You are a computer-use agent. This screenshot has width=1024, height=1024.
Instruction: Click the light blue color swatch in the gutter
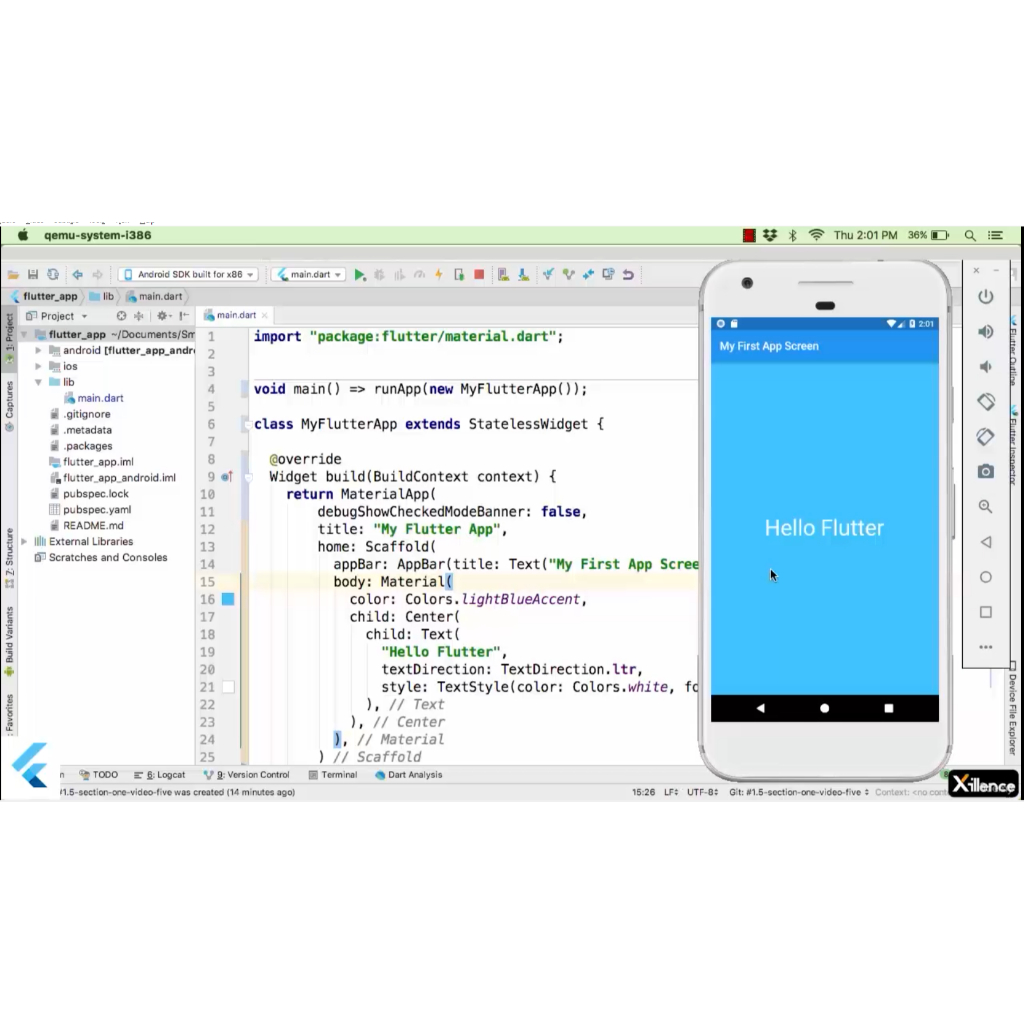point(228,599)
